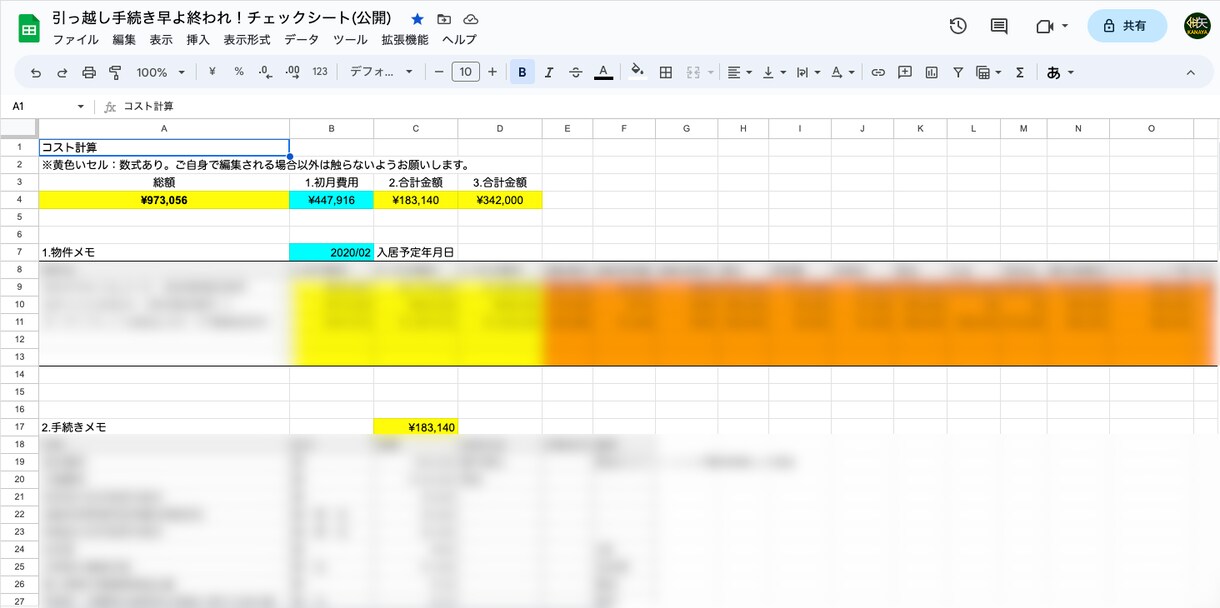Open the ヘルプ menu
The image size is (1220, 608).
tap(459, 40)
